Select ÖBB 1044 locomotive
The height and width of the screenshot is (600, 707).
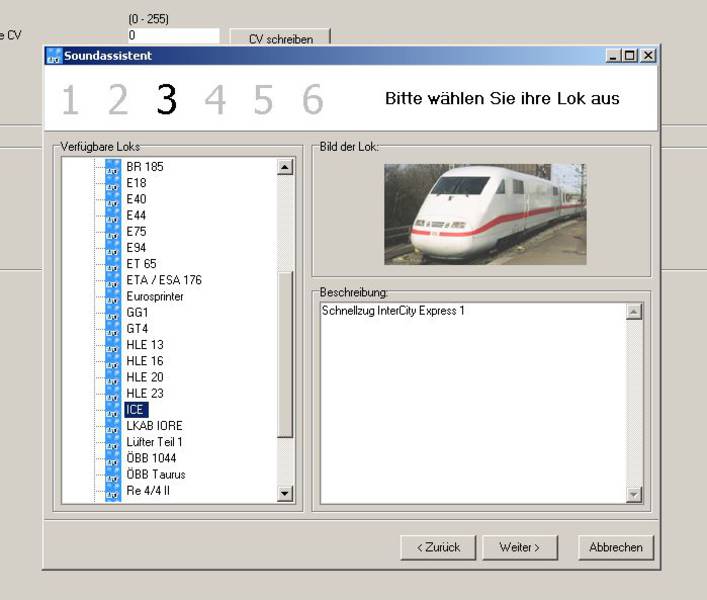(x=151, y=459)
